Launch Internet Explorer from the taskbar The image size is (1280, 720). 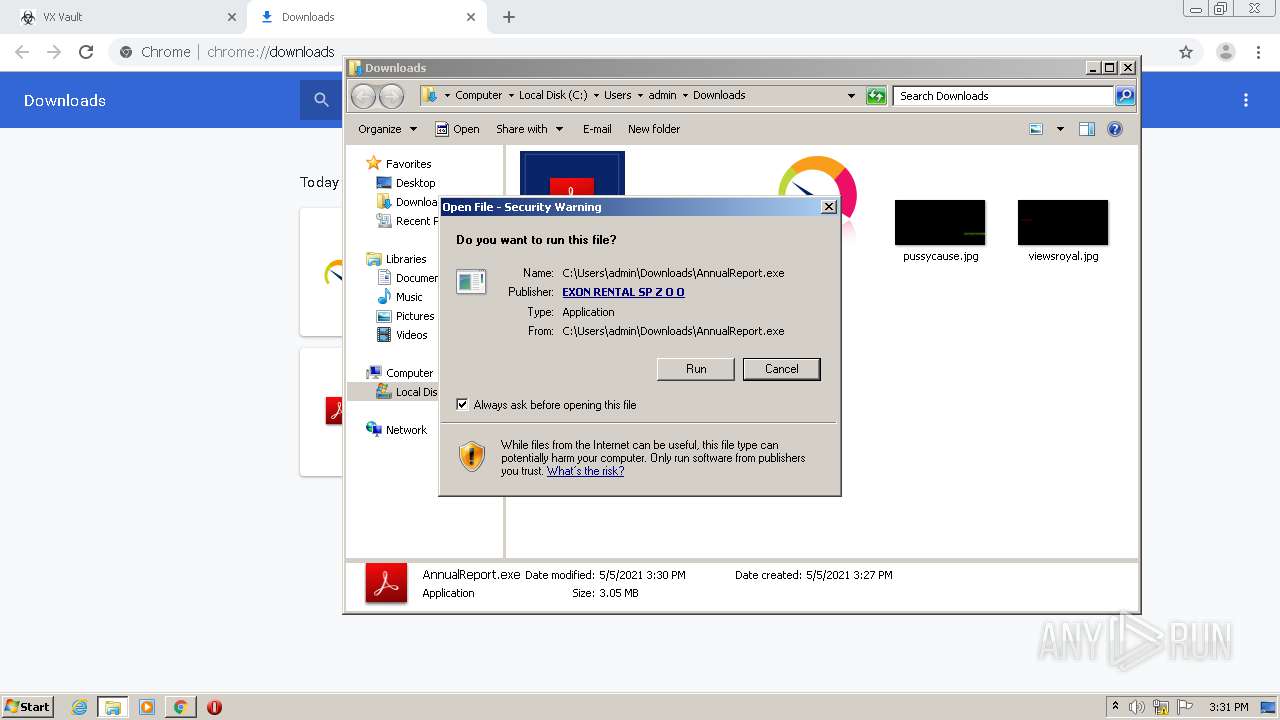pos(80,707)
